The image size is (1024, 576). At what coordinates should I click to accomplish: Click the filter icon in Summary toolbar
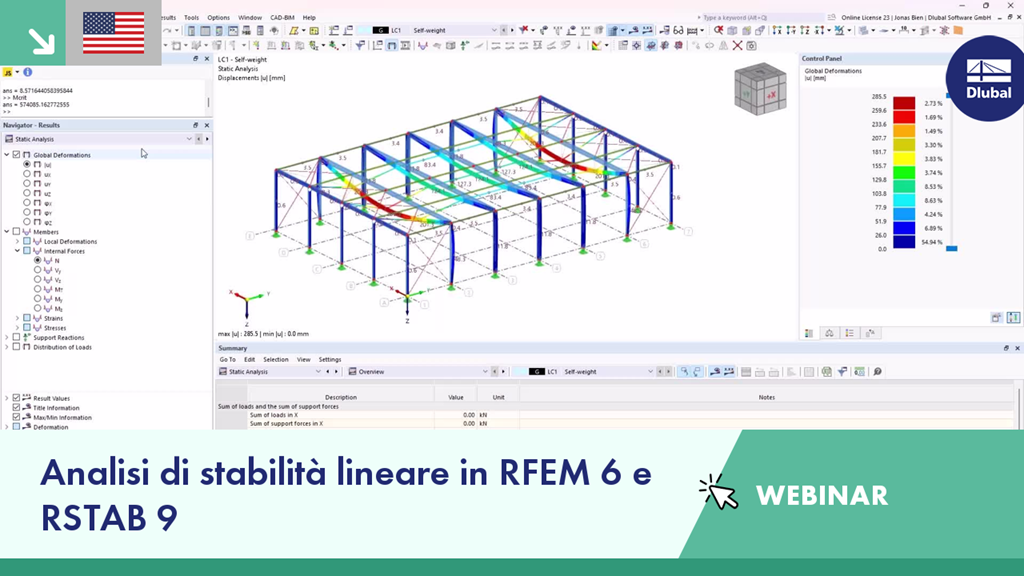[842, 372]
